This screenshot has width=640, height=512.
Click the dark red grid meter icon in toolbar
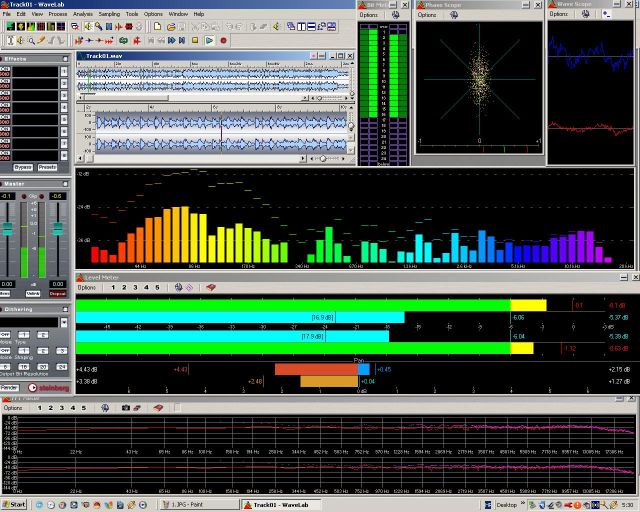(x=41, y=27)
